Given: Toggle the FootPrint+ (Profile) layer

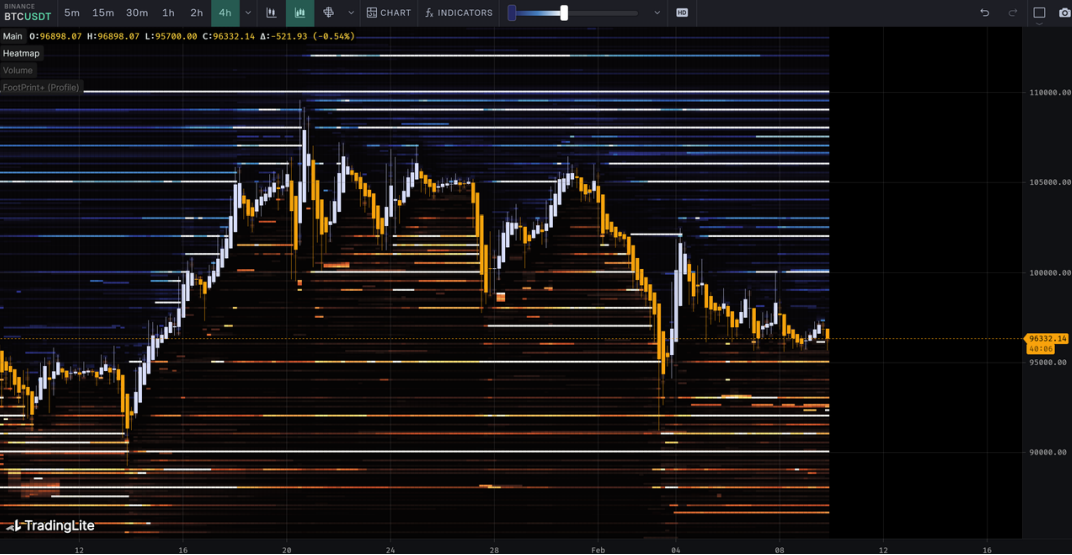Looking at the screenshot, I should point(41,88).
